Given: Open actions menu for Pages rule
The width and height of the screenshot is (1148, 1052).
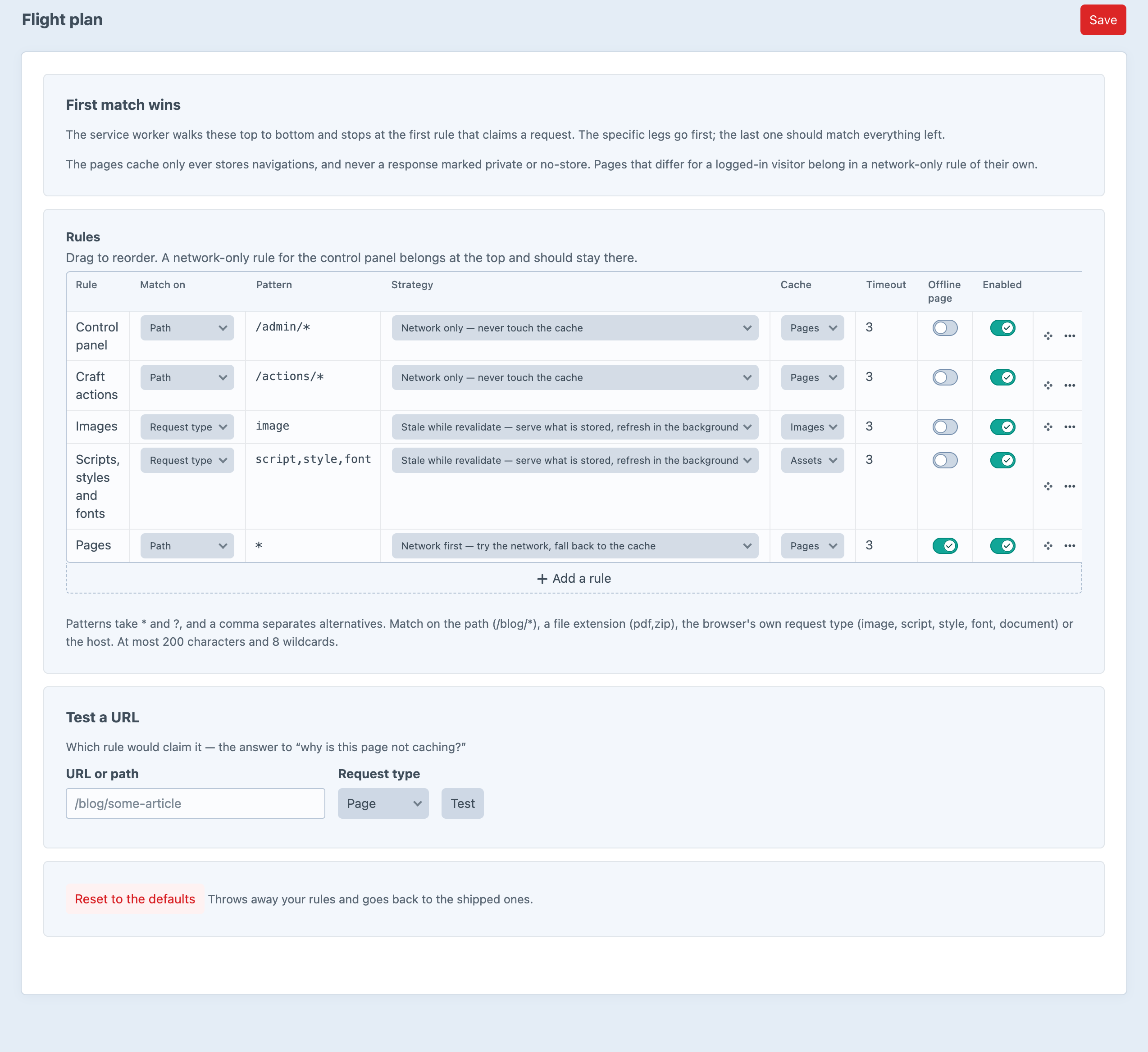Looking at the screenshot, I should [1070, 546].
